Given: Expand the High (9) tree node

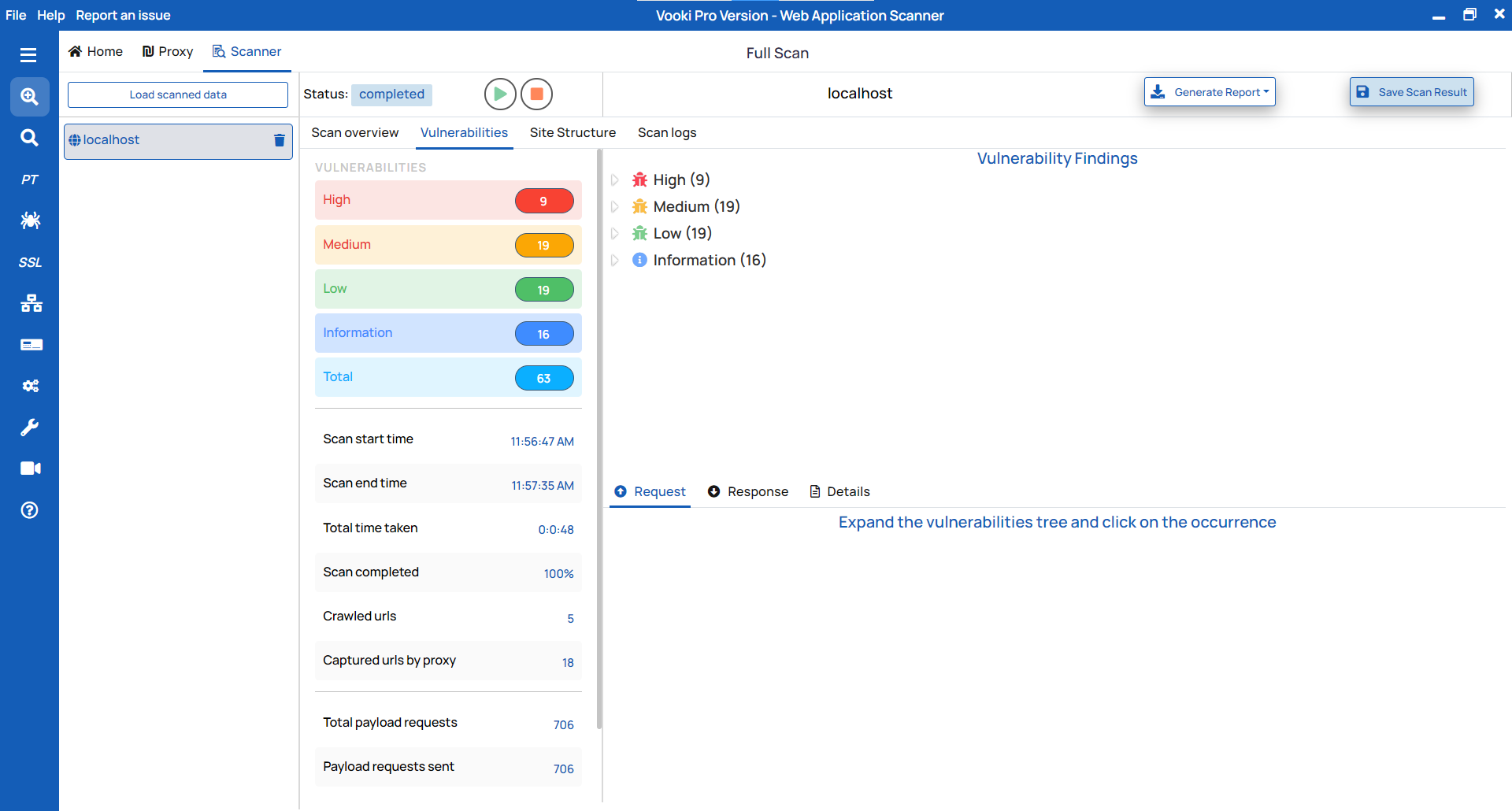Looking at the screenshot, I should pos(615,180).
